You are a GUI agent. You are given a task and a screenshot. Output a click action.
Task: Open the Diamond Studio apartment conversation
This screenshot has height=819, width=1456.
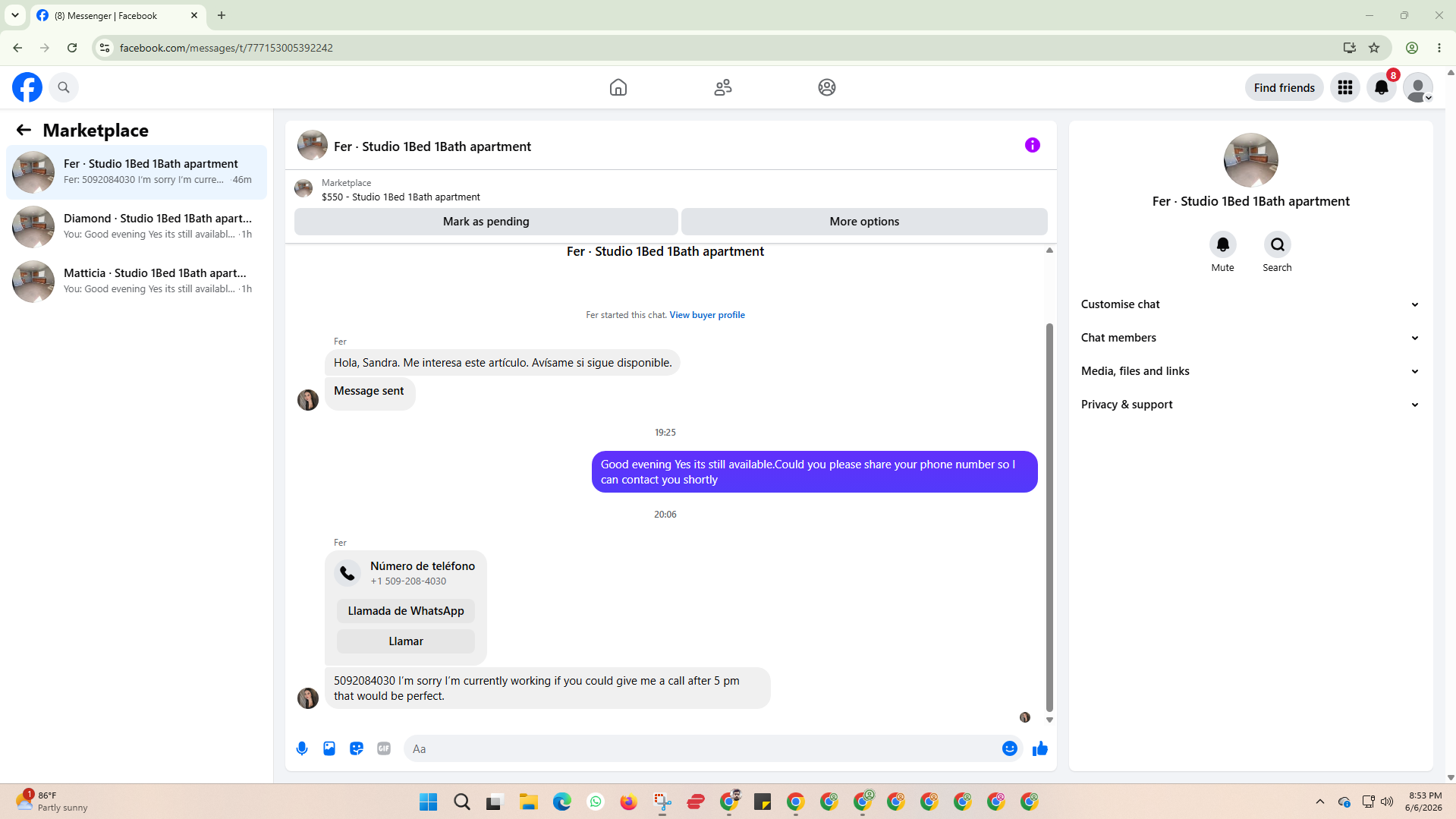point(137,227)
